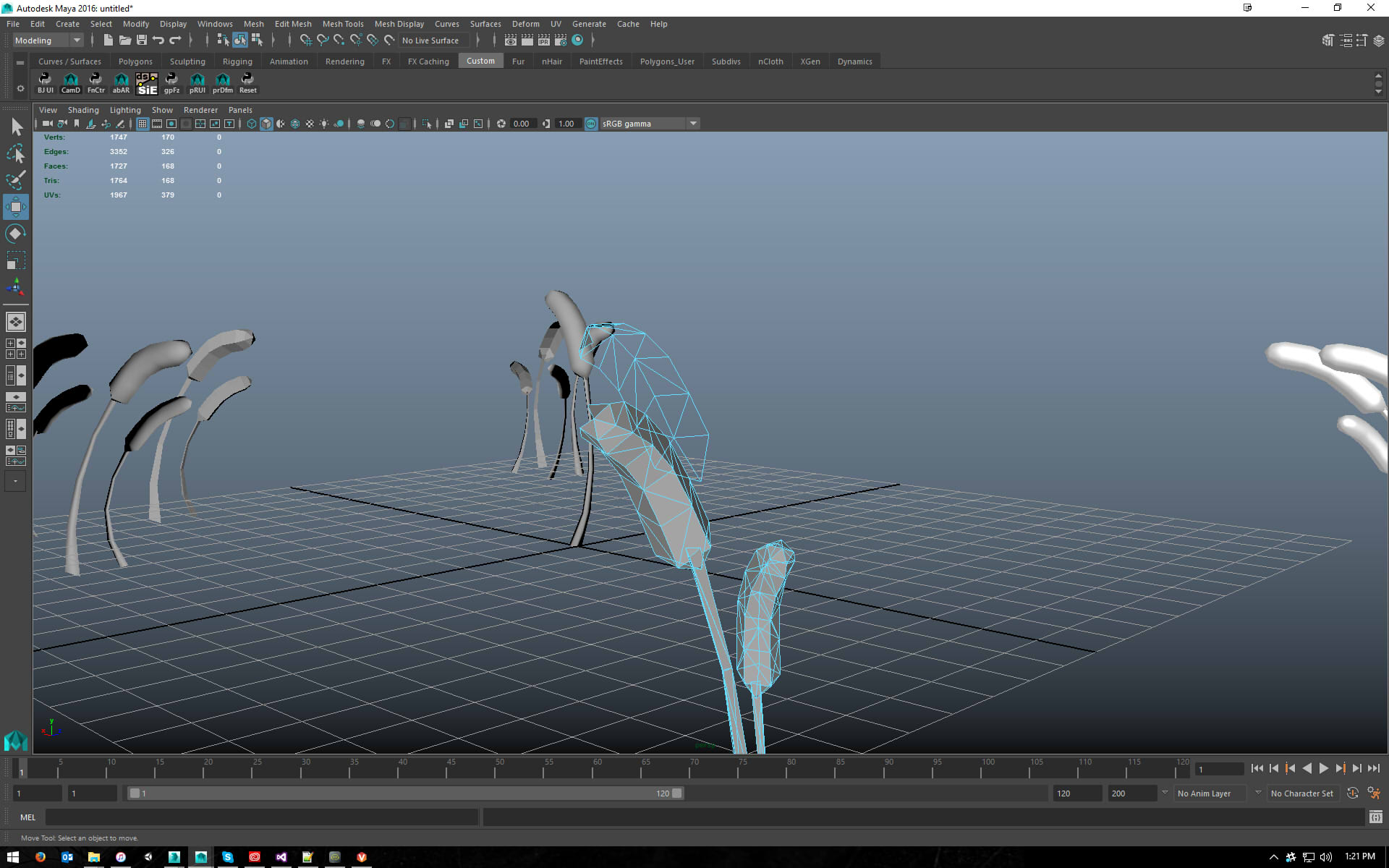The height and width of the screenshot is (868, 1389).
Task: Click the Reset icon on the Custom shelf
Action: [247, 82]
